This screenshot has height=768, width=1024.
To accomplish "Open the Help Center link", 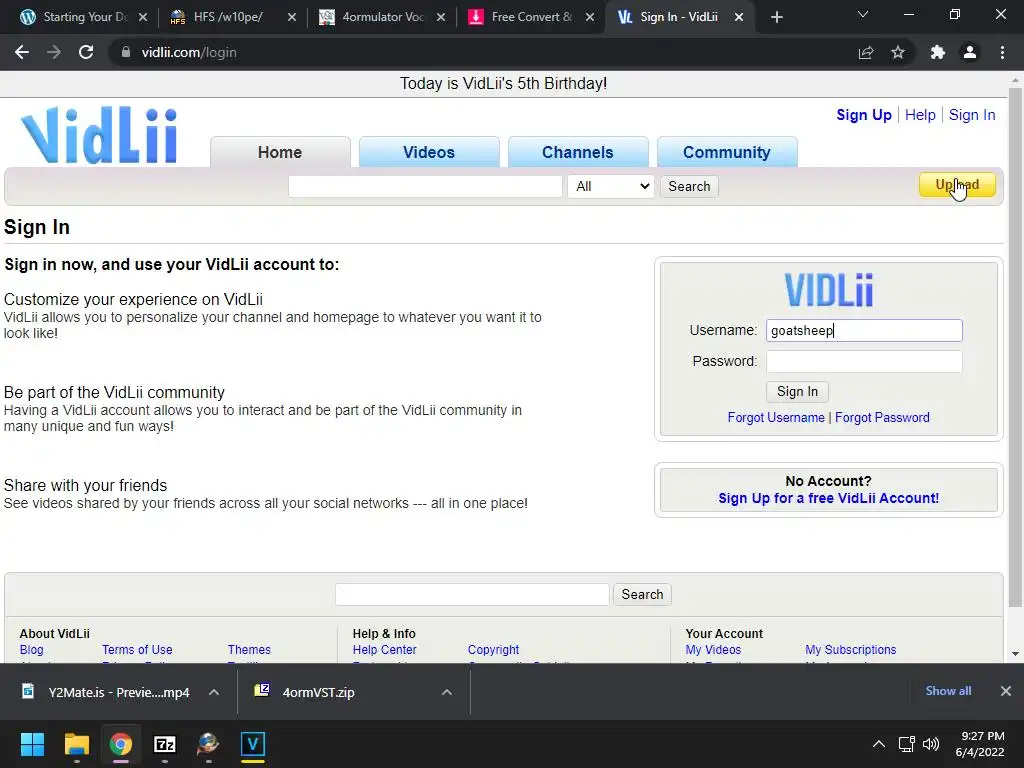I will point(384,650).
